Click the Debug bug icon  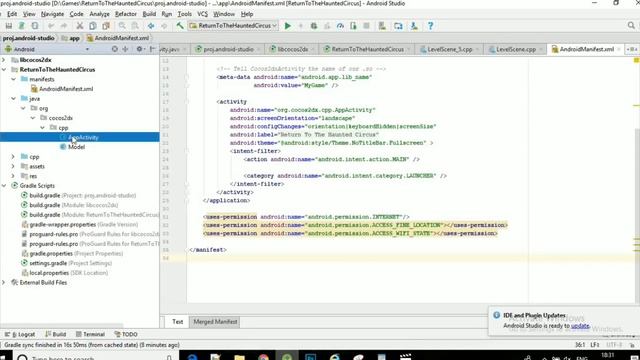(314, 26)
